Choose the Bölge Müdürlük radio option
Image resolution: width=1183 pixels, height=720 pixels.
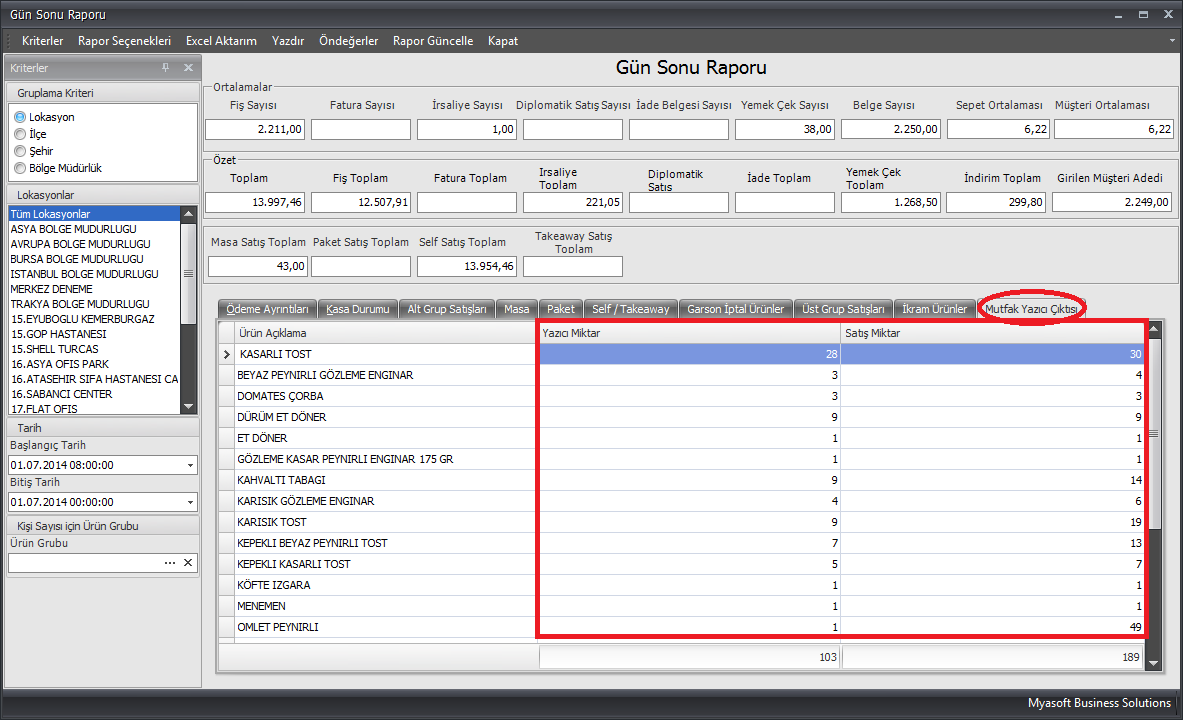pyautogui.click(x=20, y=168)
